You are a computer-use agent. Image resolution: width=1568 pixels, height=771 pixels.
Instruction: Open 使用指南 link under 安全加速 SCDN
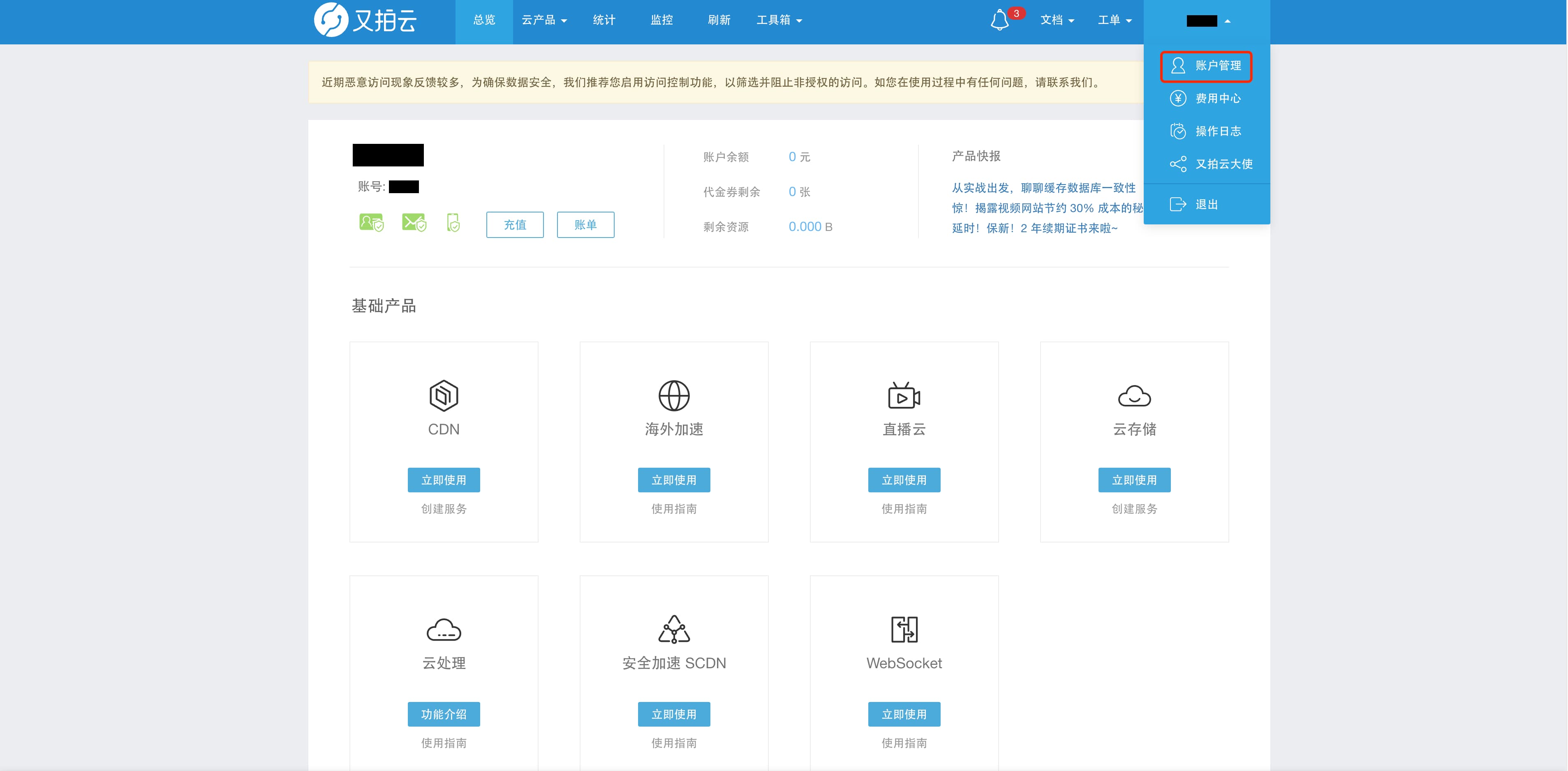pyautogui.click(x=674, y=743)
